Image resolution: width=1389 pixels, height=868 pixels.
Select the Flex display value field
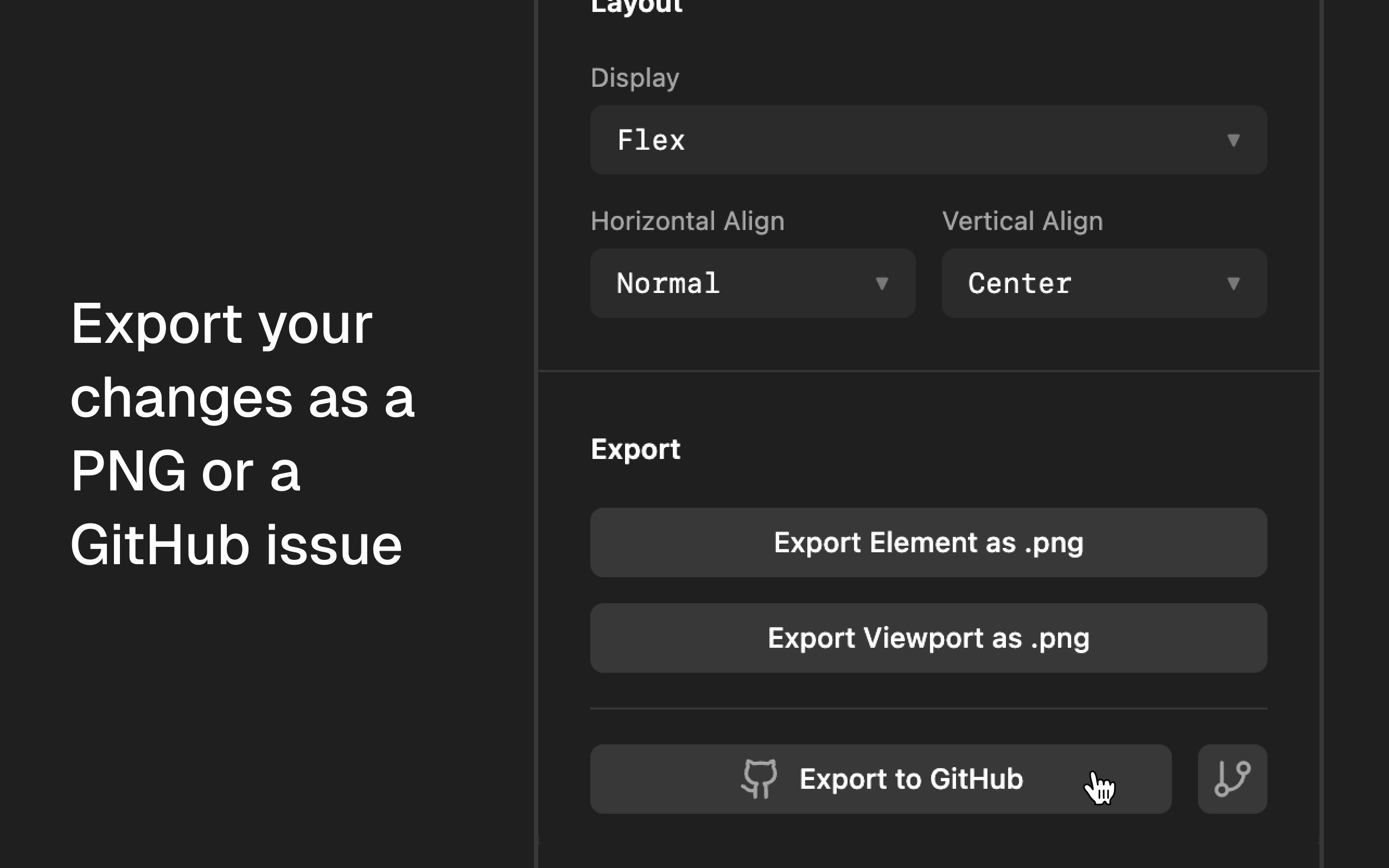(x=929, y=140)
